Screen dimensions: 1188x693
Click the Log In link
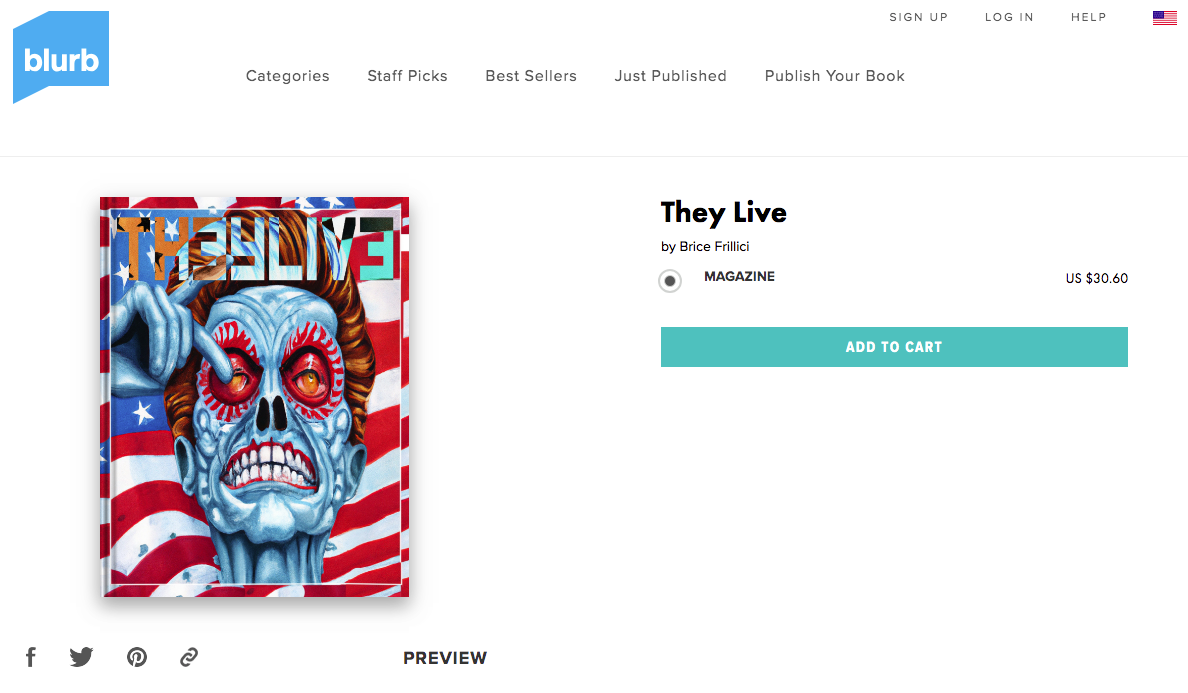1009,17
